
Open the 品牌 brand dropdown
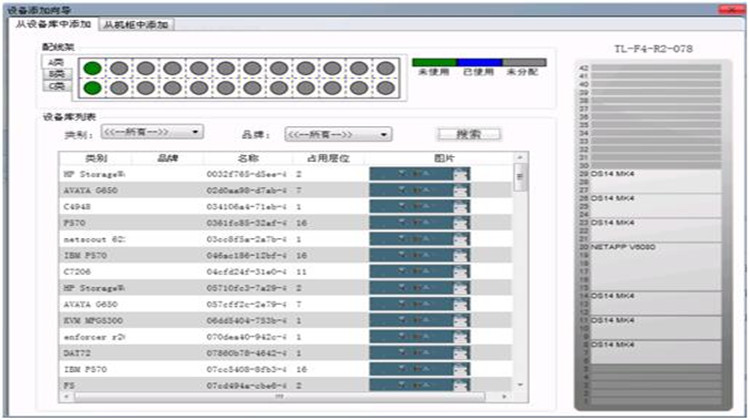coord(337,133)
